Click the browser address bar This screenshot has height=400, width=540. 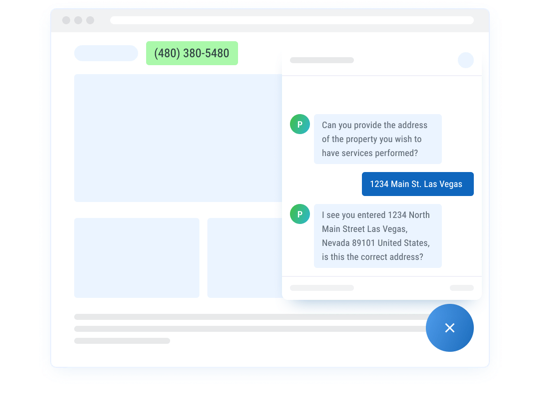pyautogui.click(x=292, y=20)
